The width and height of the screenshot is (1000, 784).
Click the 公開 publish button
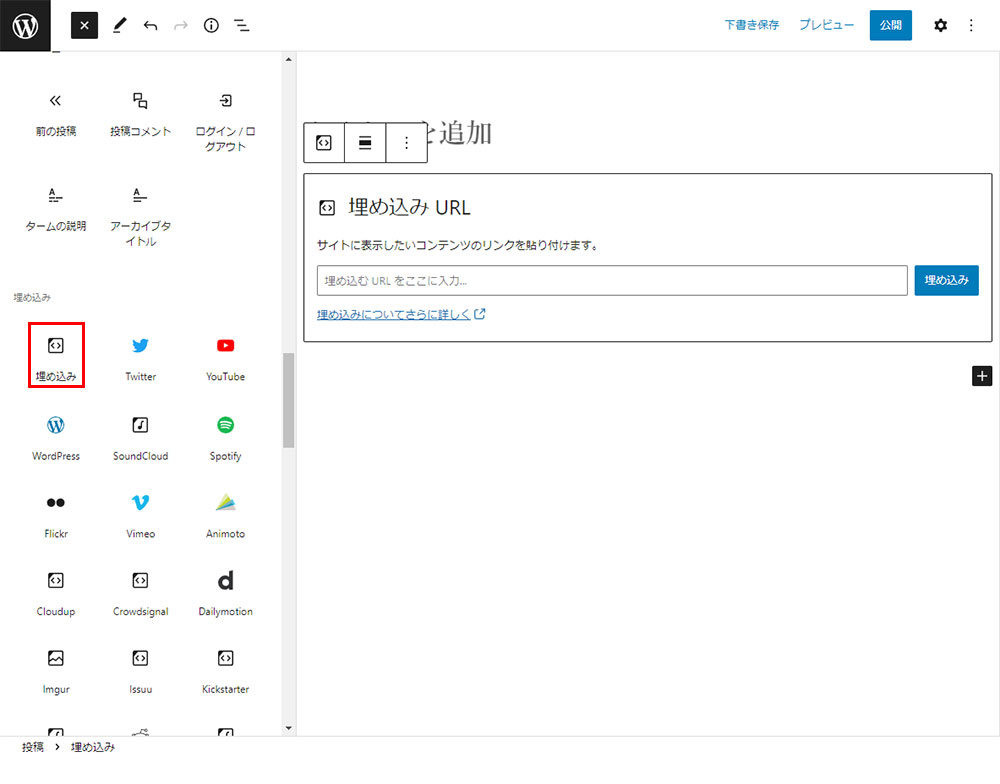(890, 25)
